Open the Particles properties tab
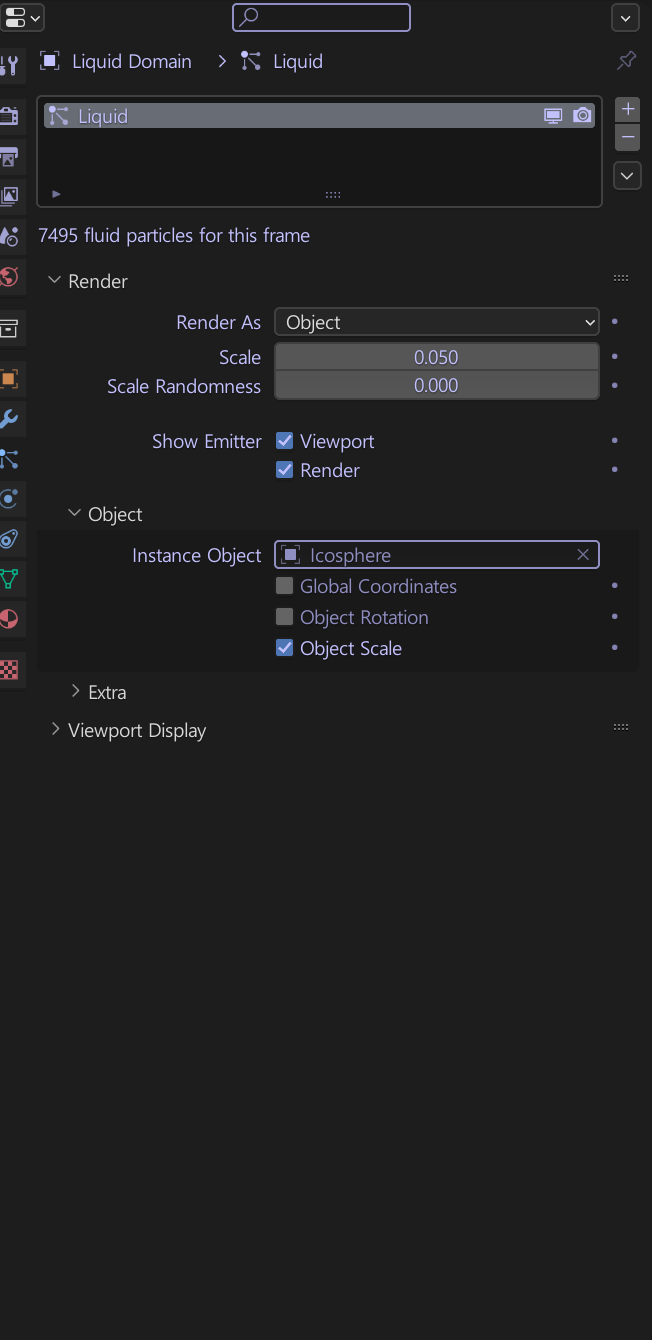The image size is (652, 1340). pos(9,459)
